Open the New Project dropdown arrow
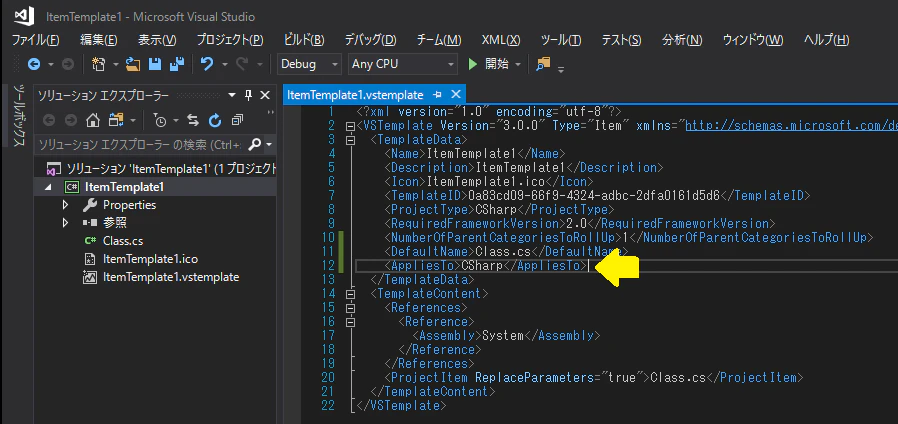 click(116, 65)
